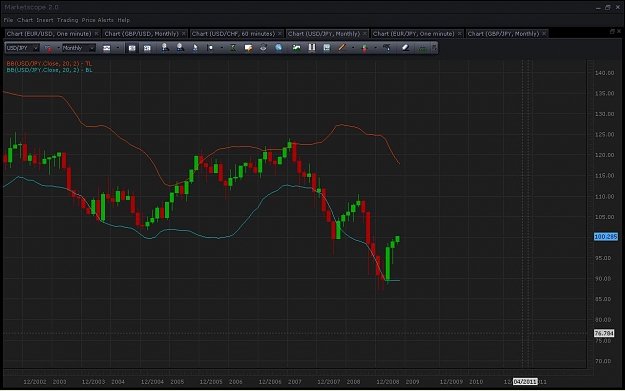Close the Chart (GBP/JPY, Monthly) tab
The height and width of the screenshot is (391, 625).
(544, 33)
